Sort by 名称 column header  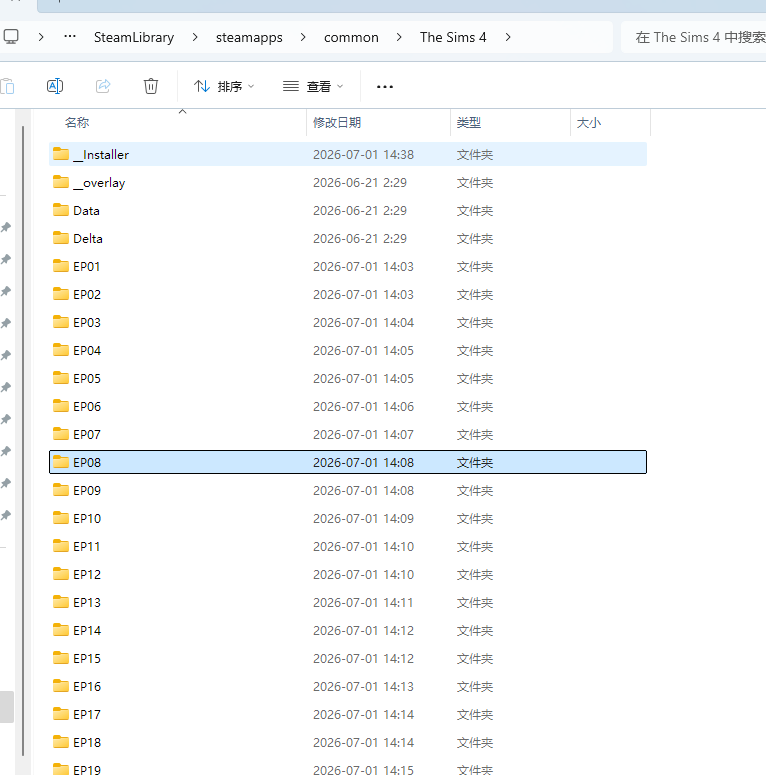coord(178,123)
